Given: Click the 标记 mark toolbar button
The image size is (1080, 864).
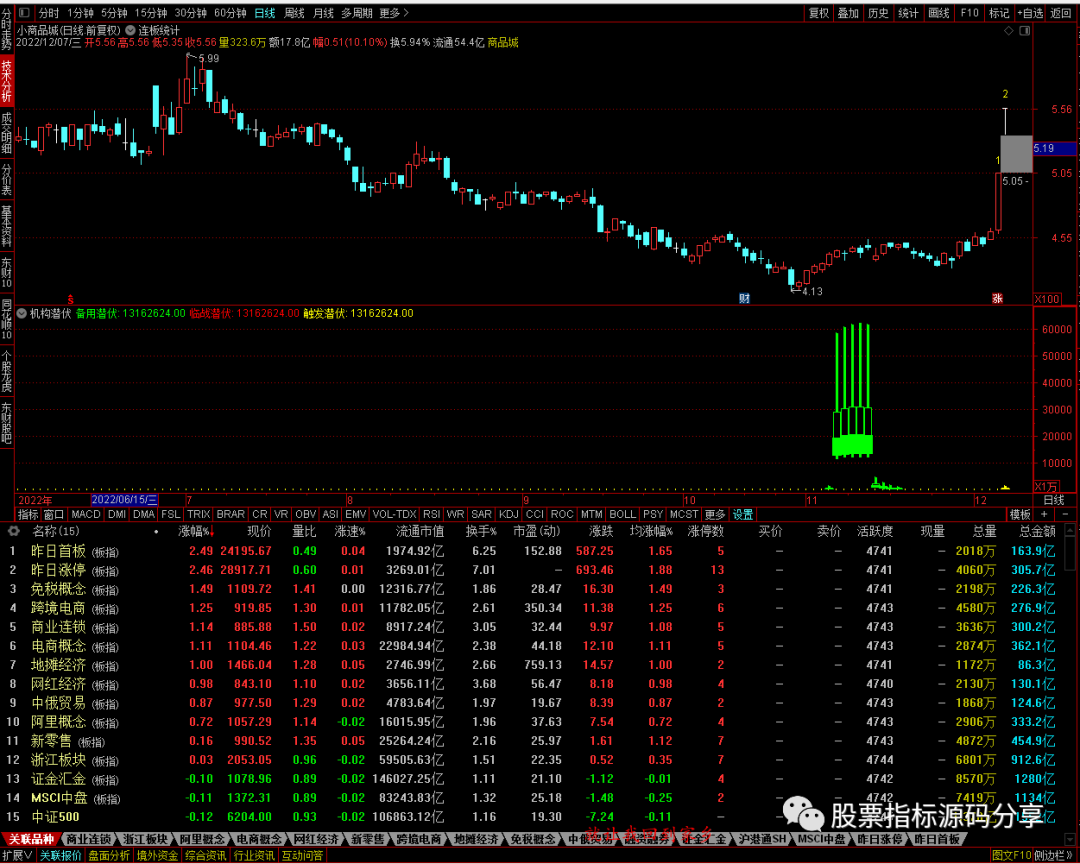Looking at the screenshot, I should (x=999, y=13).
